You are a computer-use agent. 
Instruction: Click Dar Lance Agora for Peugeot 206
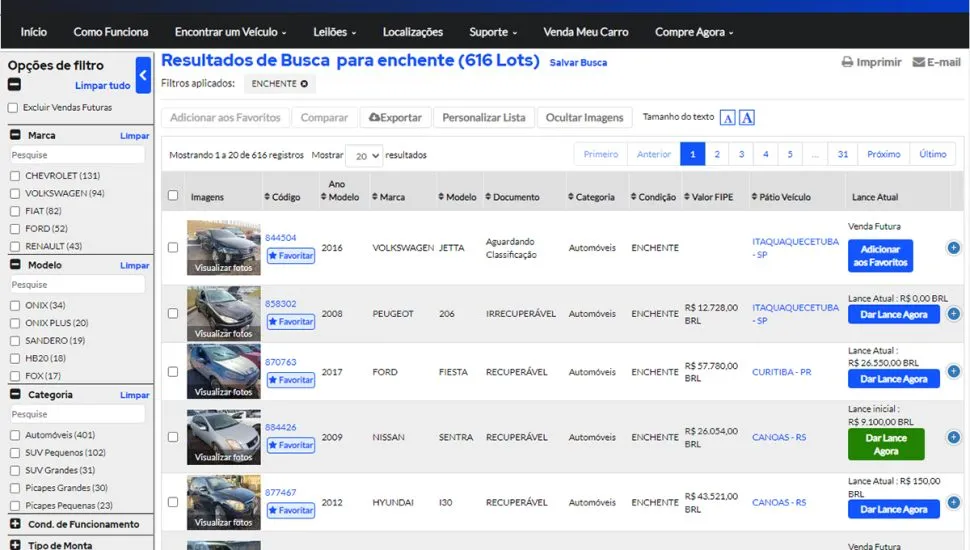click(893, 315)
